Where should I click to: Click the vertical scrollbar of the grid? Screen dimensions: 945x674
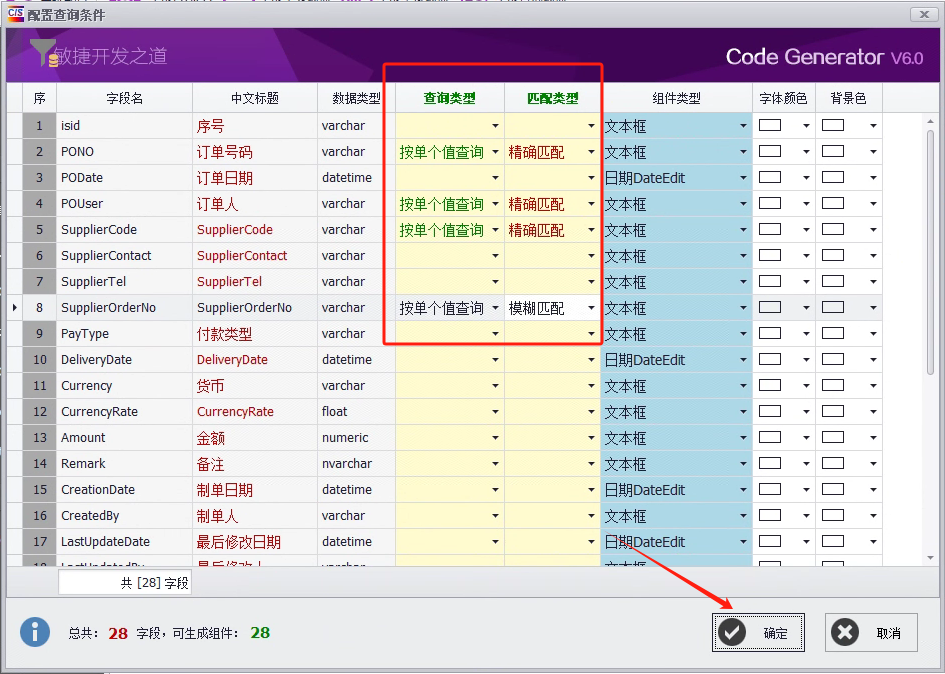(932, 253)
